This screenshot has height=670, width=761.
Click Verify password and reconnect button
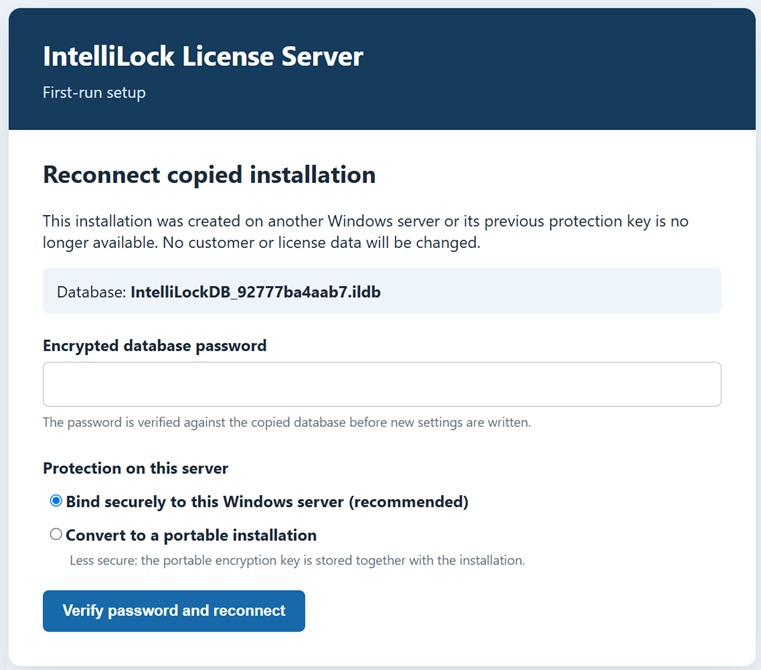tap(174, 611)
